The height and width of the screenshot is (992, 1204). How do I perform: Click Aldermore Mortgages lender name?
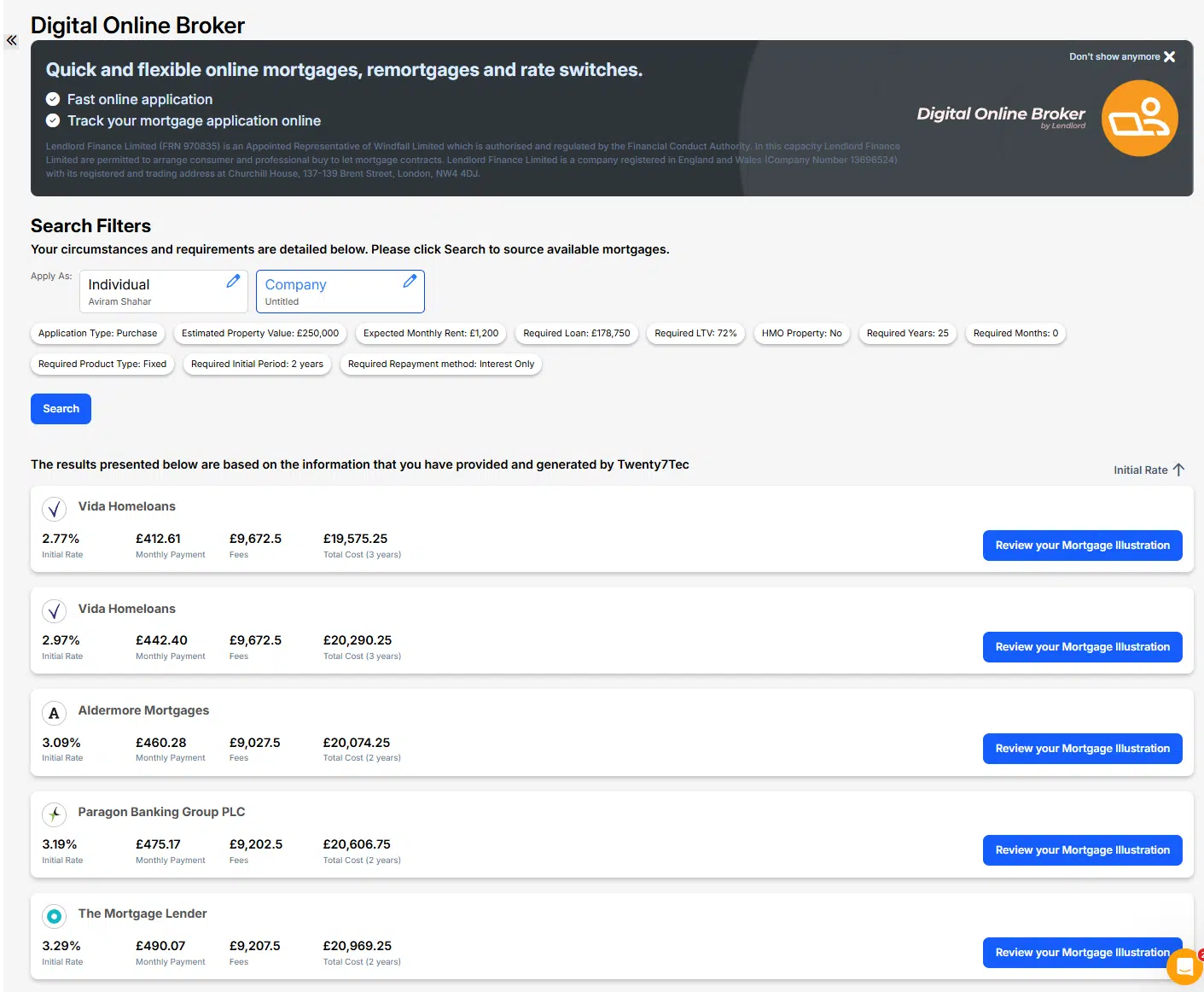143,710
